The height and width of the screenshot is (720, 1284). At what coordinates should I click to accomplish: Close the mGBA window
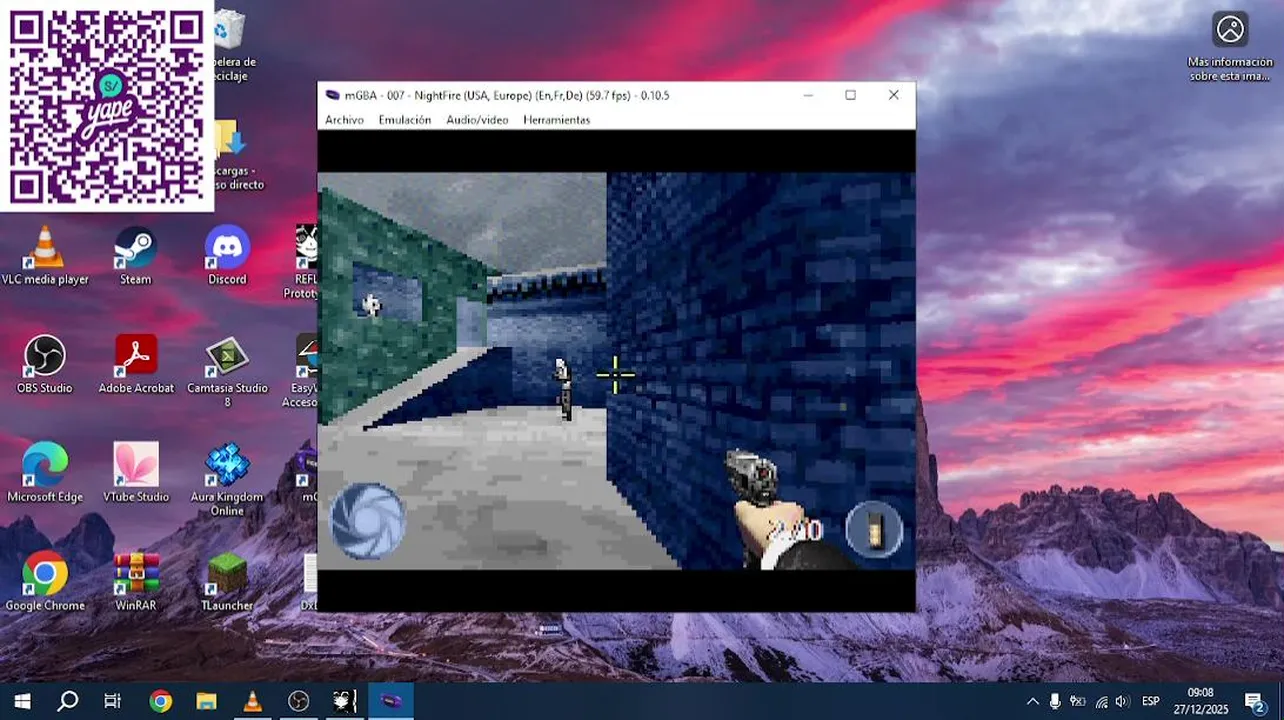[893, 95]
